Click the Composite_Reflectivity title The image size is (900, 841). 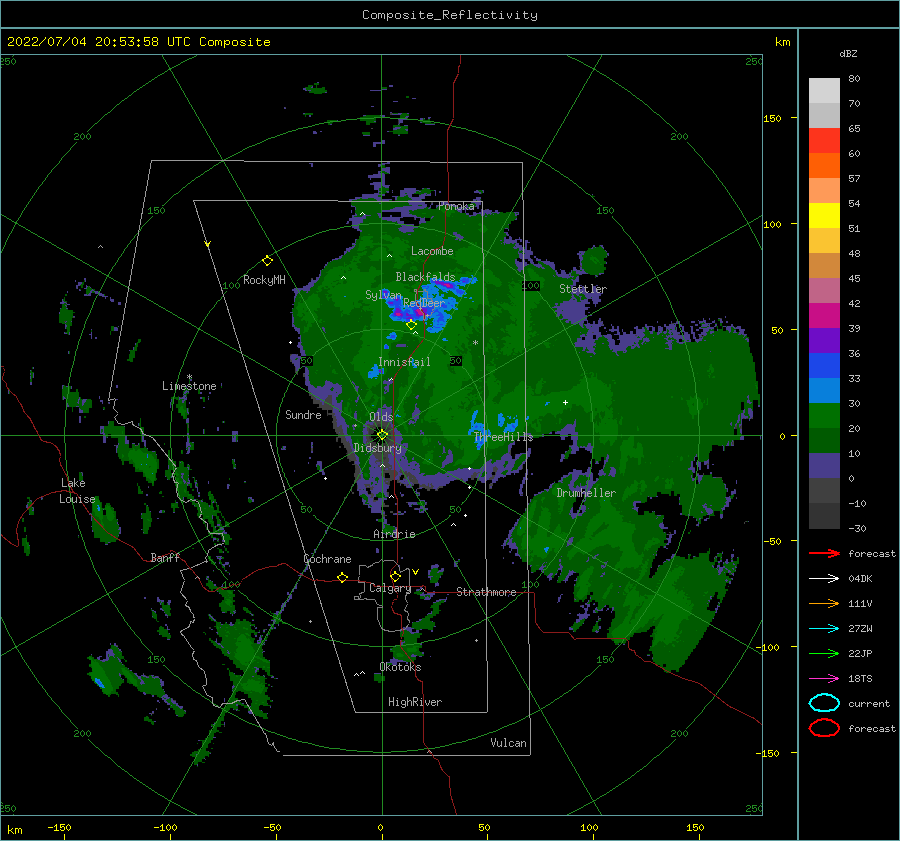pyautogui.click(x=449, y=15)
